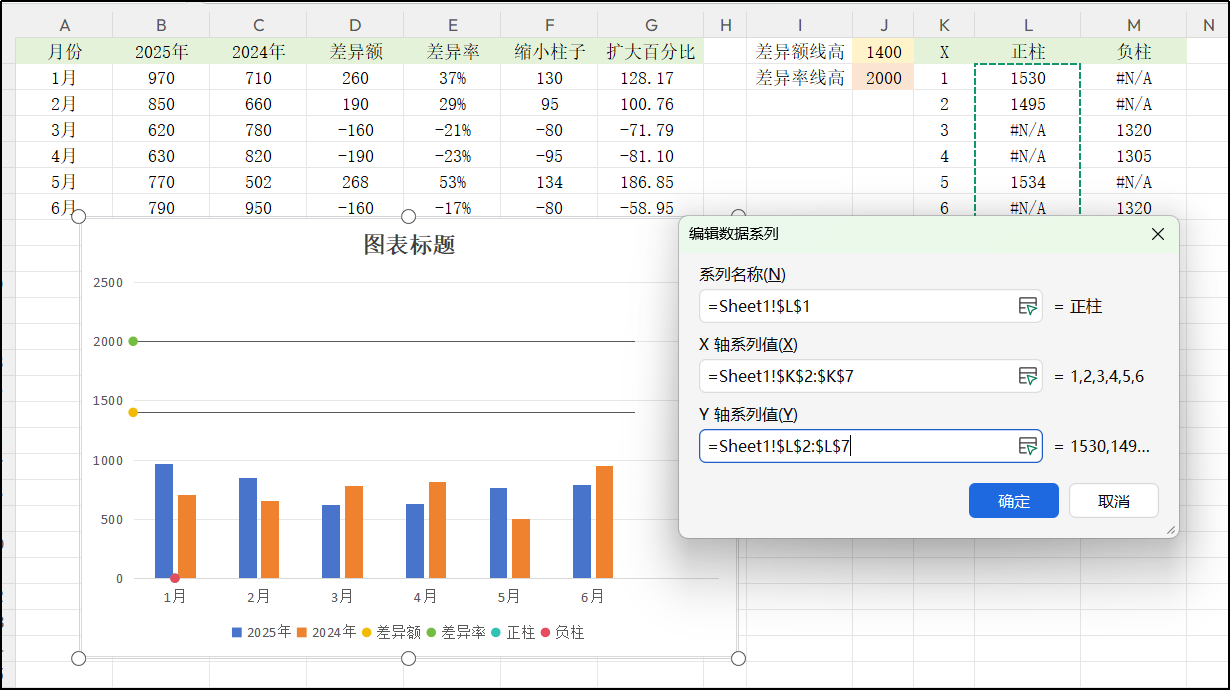Click cell value 502 in 2024年 column
1230x691 pixels.
coord(258,182)
